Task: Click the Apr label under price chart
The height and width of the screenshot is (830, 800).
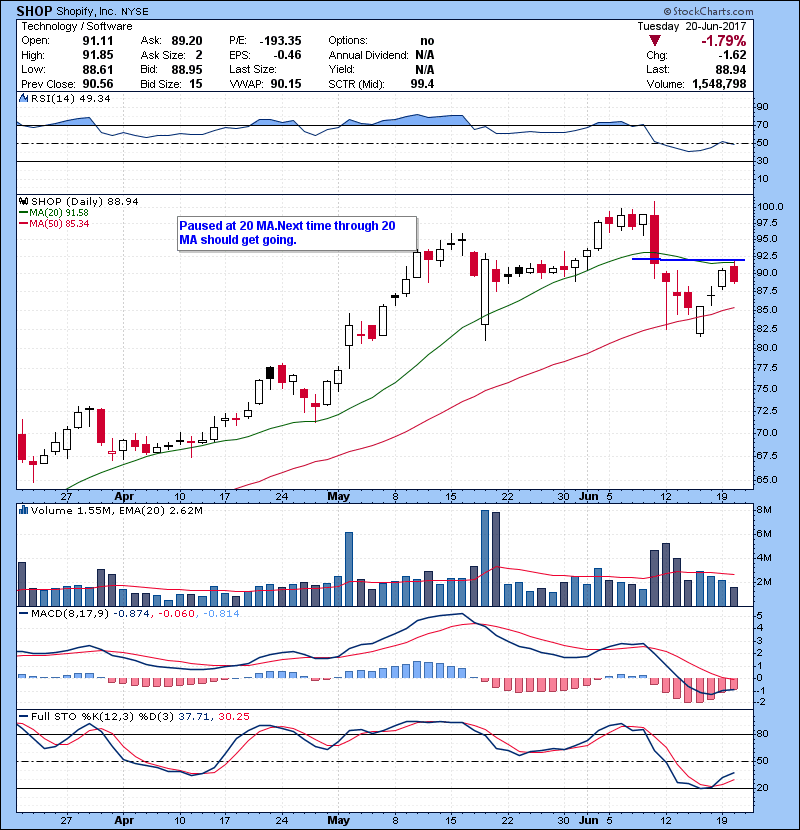Action: pyautogui.click(x=124, y=497)
